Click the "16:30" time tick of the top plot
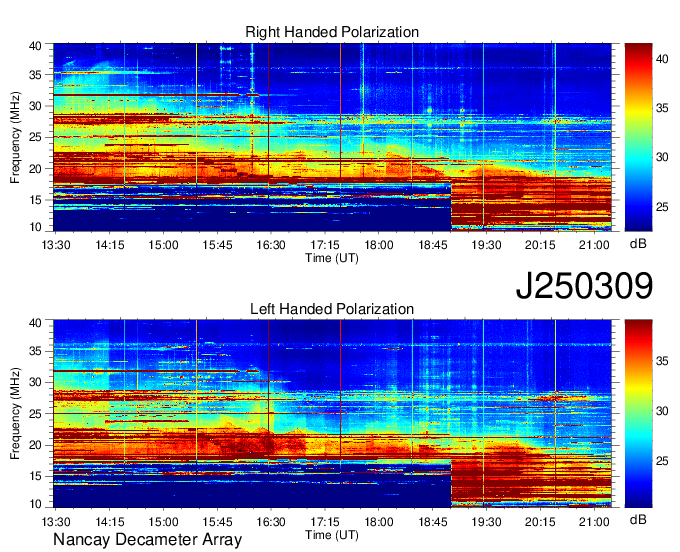680x552 pixels. [x=271, y=245]
